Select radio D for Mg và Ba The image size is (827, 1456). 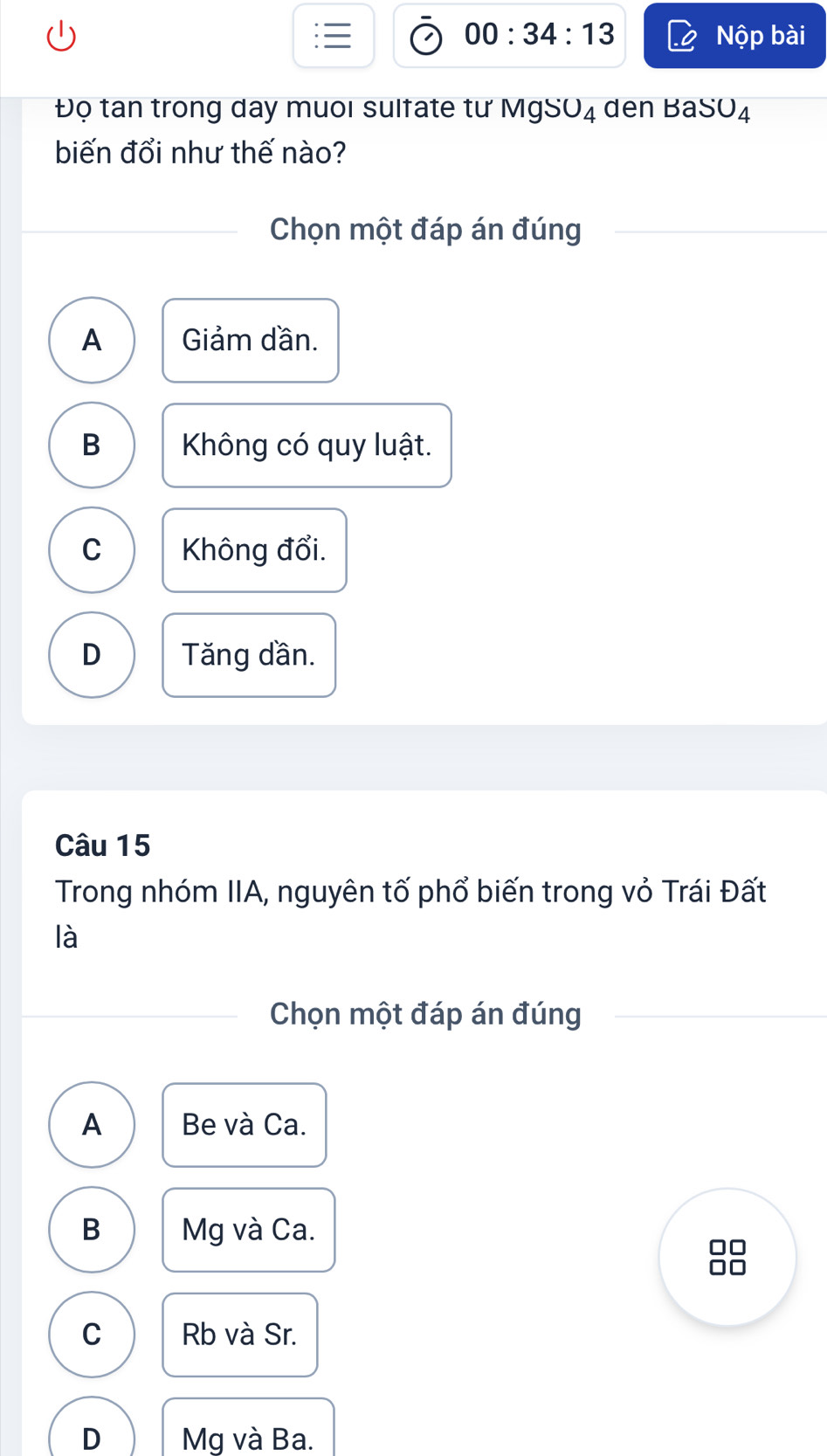coord(92,1434)
